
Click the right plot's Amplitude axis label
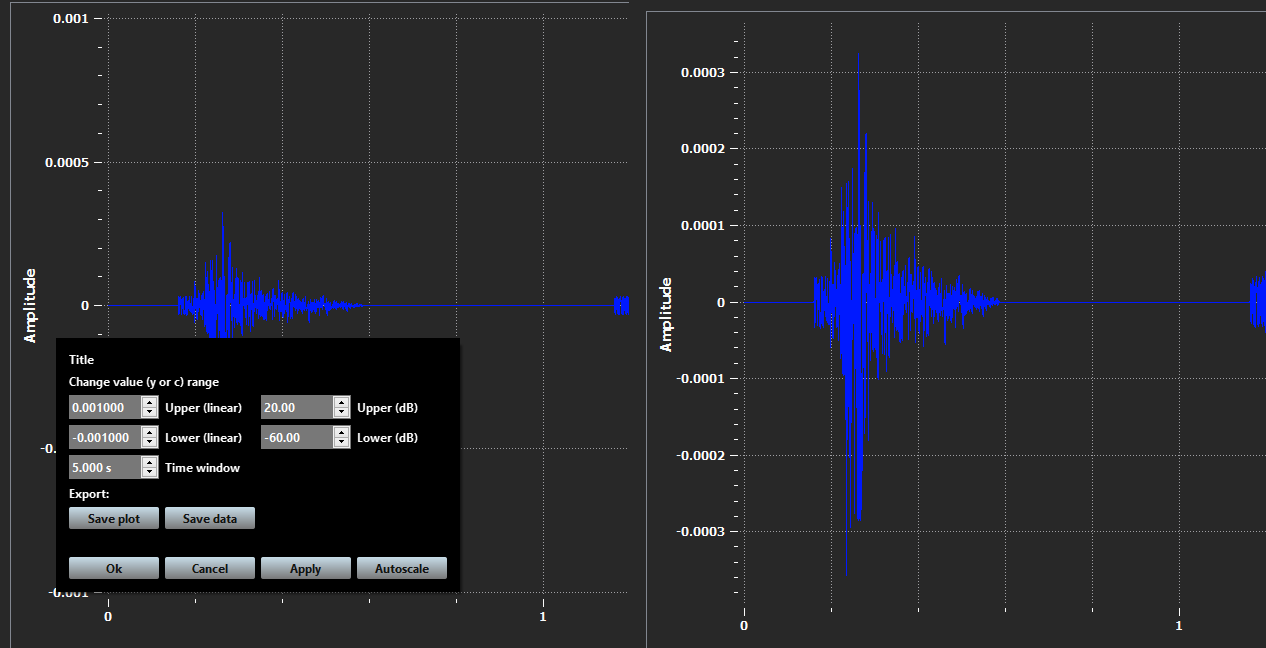[667, 315]
